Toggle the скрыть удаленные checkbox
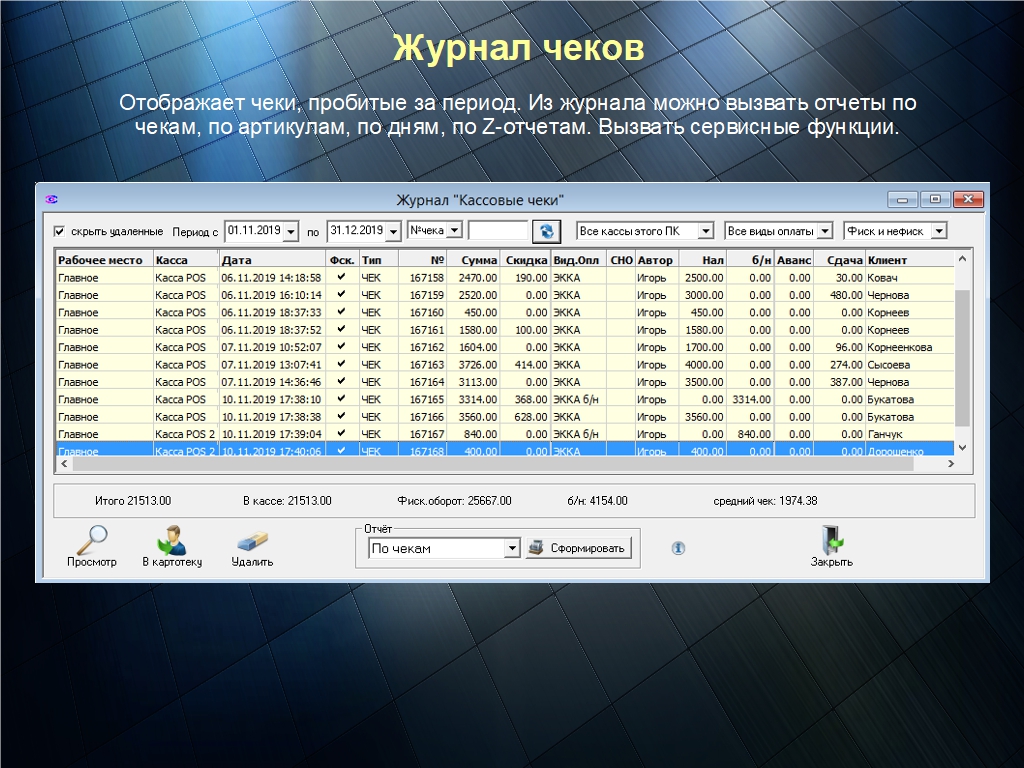 [59, 231]
